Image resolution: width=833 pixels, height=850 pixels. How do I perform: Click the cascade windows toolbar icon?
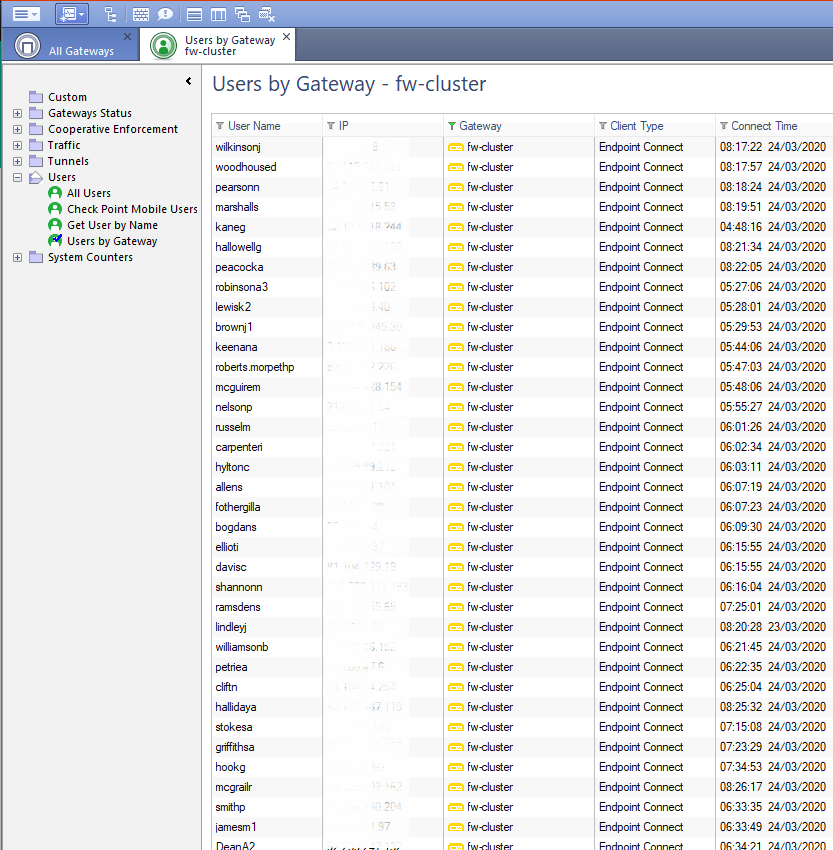pos(241,13)
